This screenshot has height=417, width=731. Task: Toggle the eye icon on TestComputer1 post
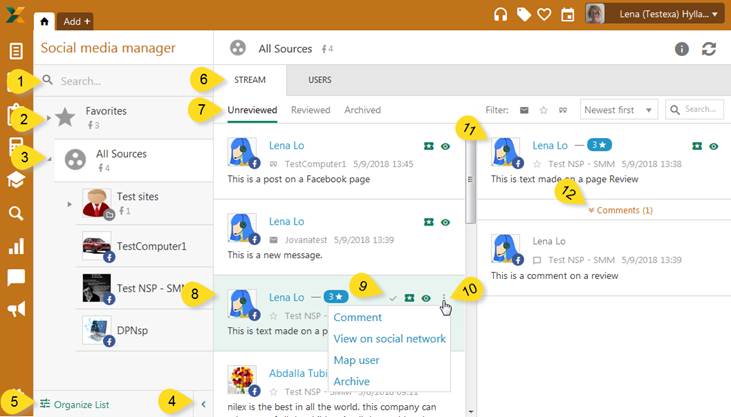click(x=445, y=146)
